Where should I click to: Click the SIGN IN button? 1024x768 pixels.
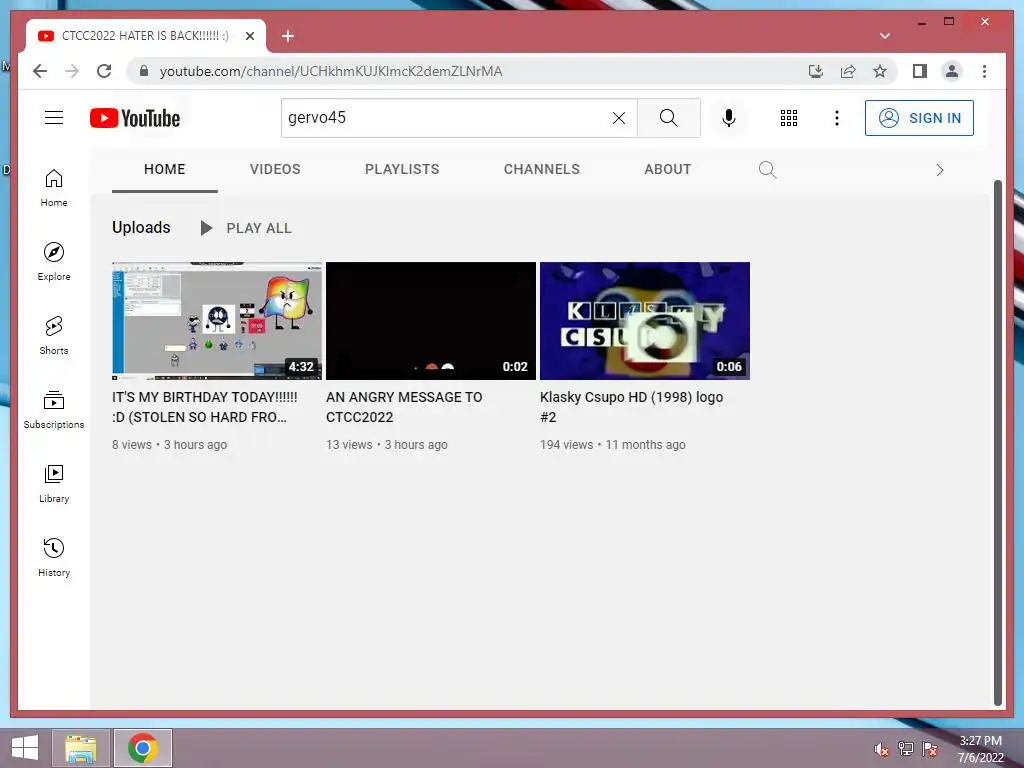pyautogui.click(x=919, y=118)
